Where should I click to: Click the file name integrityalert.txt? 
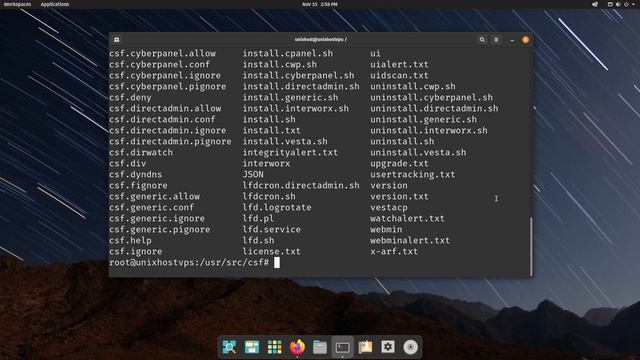pos(290,153)
